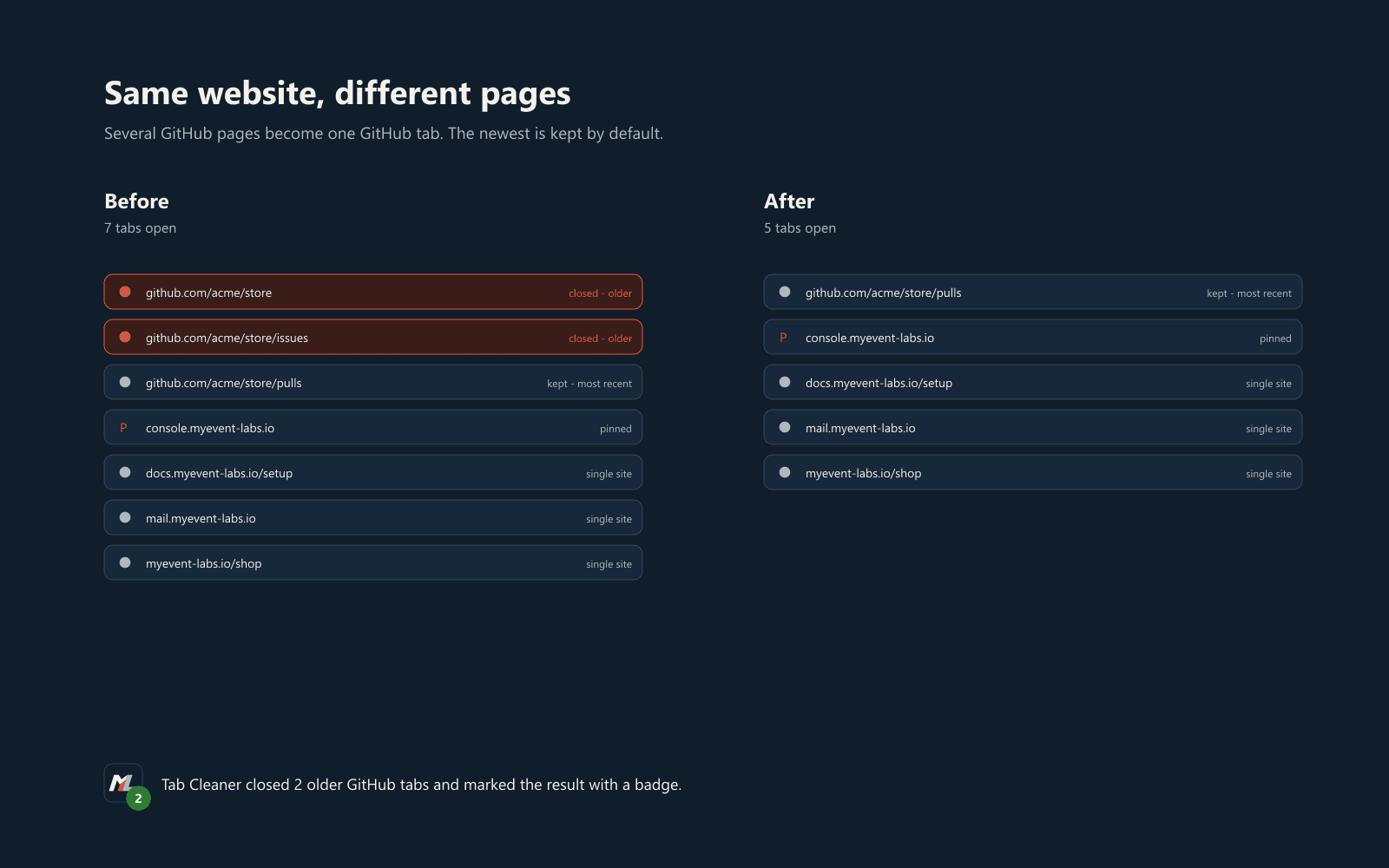Click 'single site' label on Before mail row
The height and width of the screenshot is (868, 1389).
click(609, 519)
